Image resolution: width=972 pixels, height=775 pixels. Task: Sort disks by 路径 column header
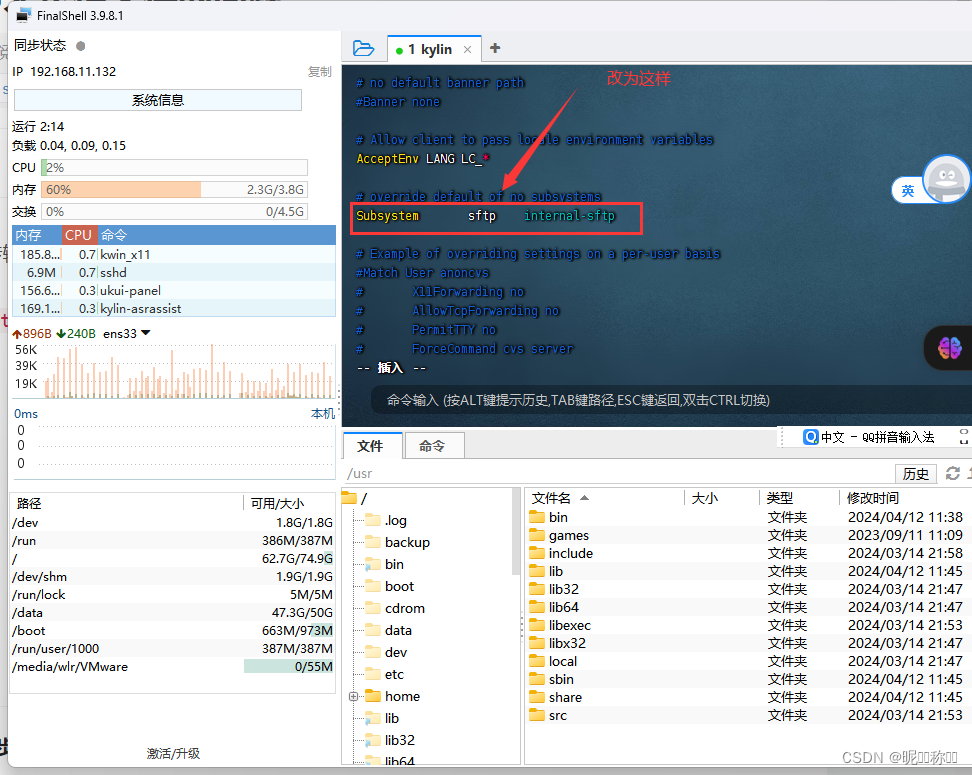click(127, 503)
